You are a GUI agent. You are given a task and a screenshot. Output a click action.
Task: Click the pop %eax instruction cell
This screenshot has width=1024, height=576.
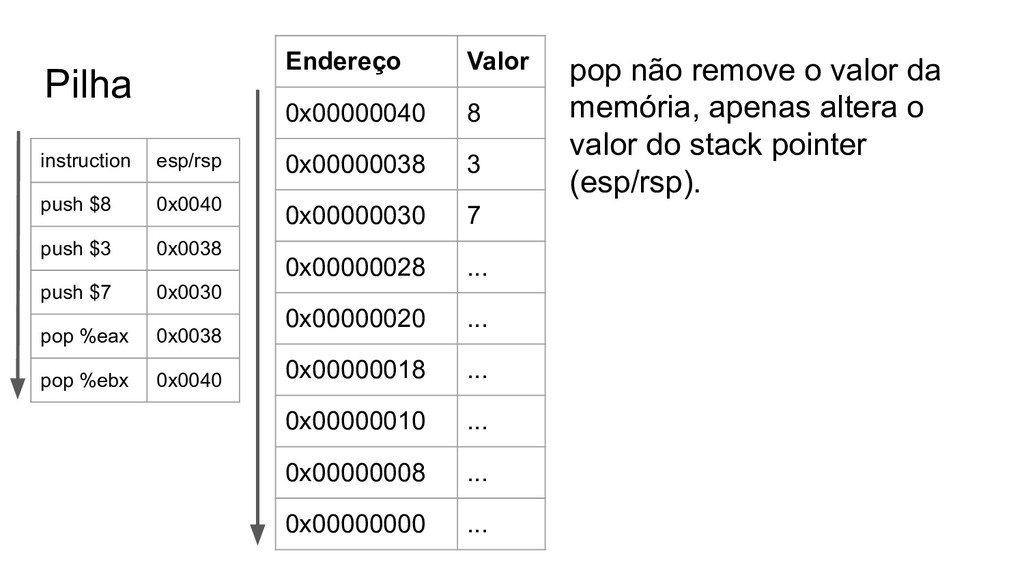pos(89,336)
